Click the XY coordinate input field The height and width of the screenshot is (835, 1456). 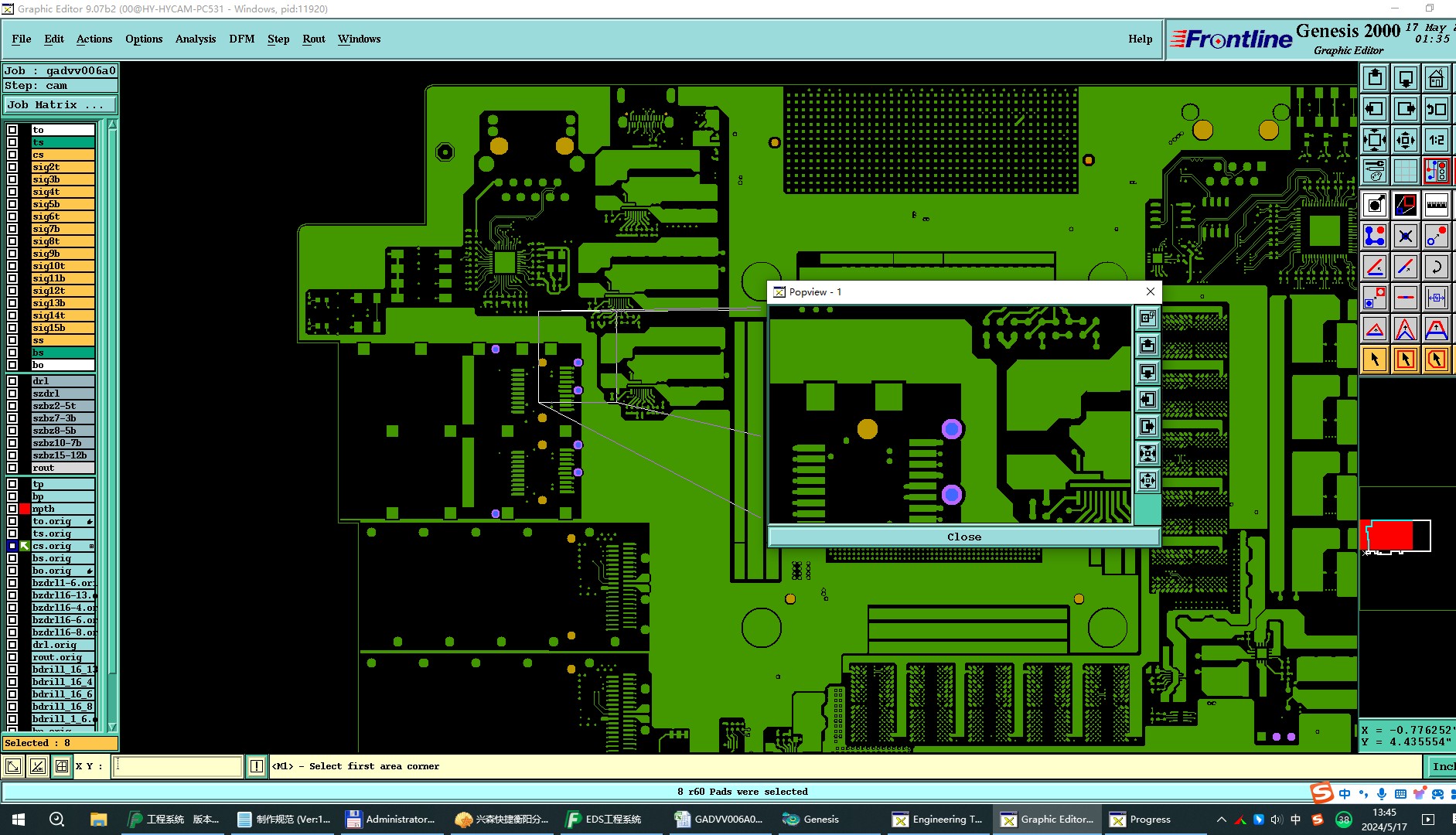pos(178,766)
